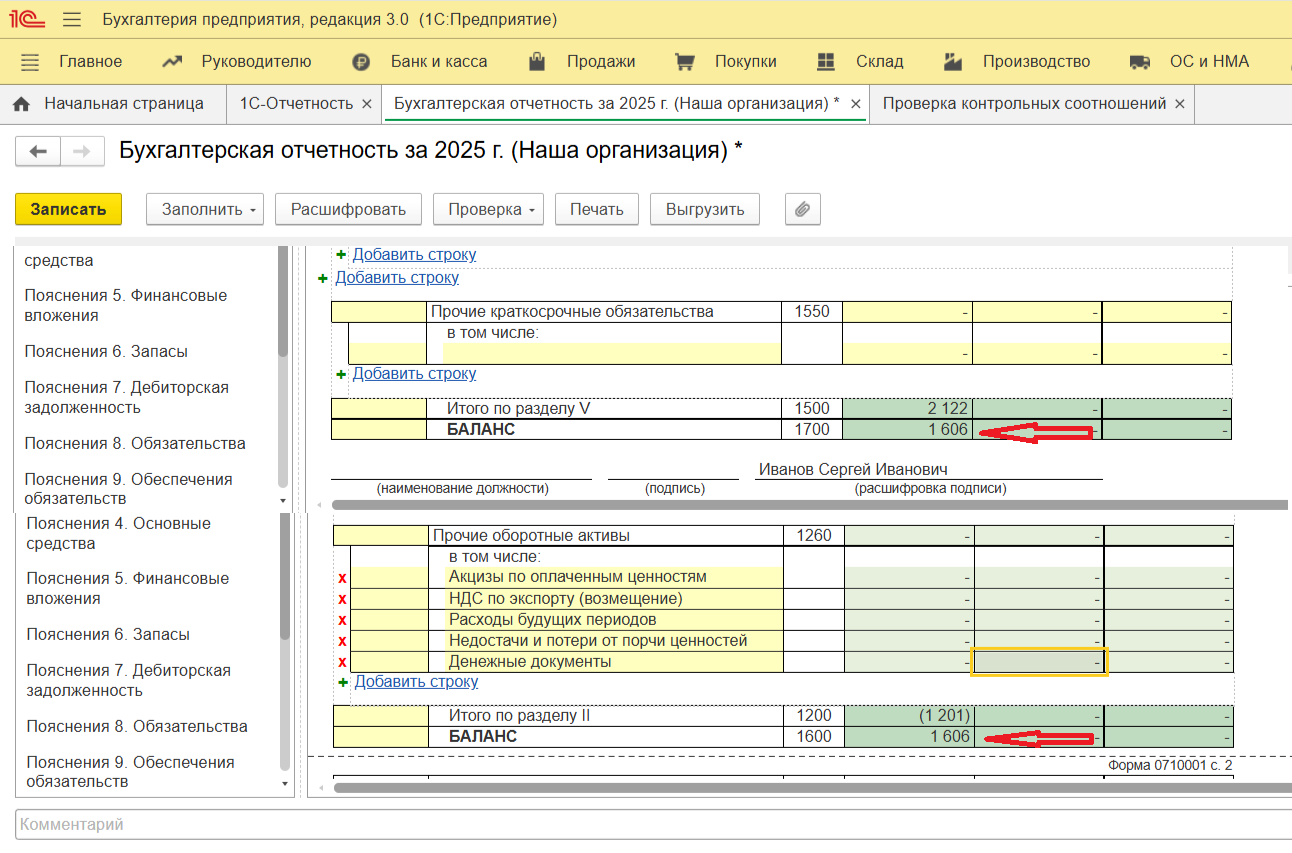
Task: Delete the Денежные документы row with red x
Action: 342,662
